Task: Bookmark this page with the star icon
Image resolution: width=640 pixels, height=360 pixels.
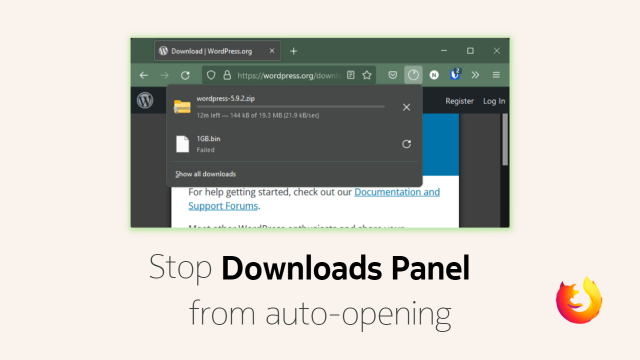Action: pyautogui.click(x=367, y=75)
